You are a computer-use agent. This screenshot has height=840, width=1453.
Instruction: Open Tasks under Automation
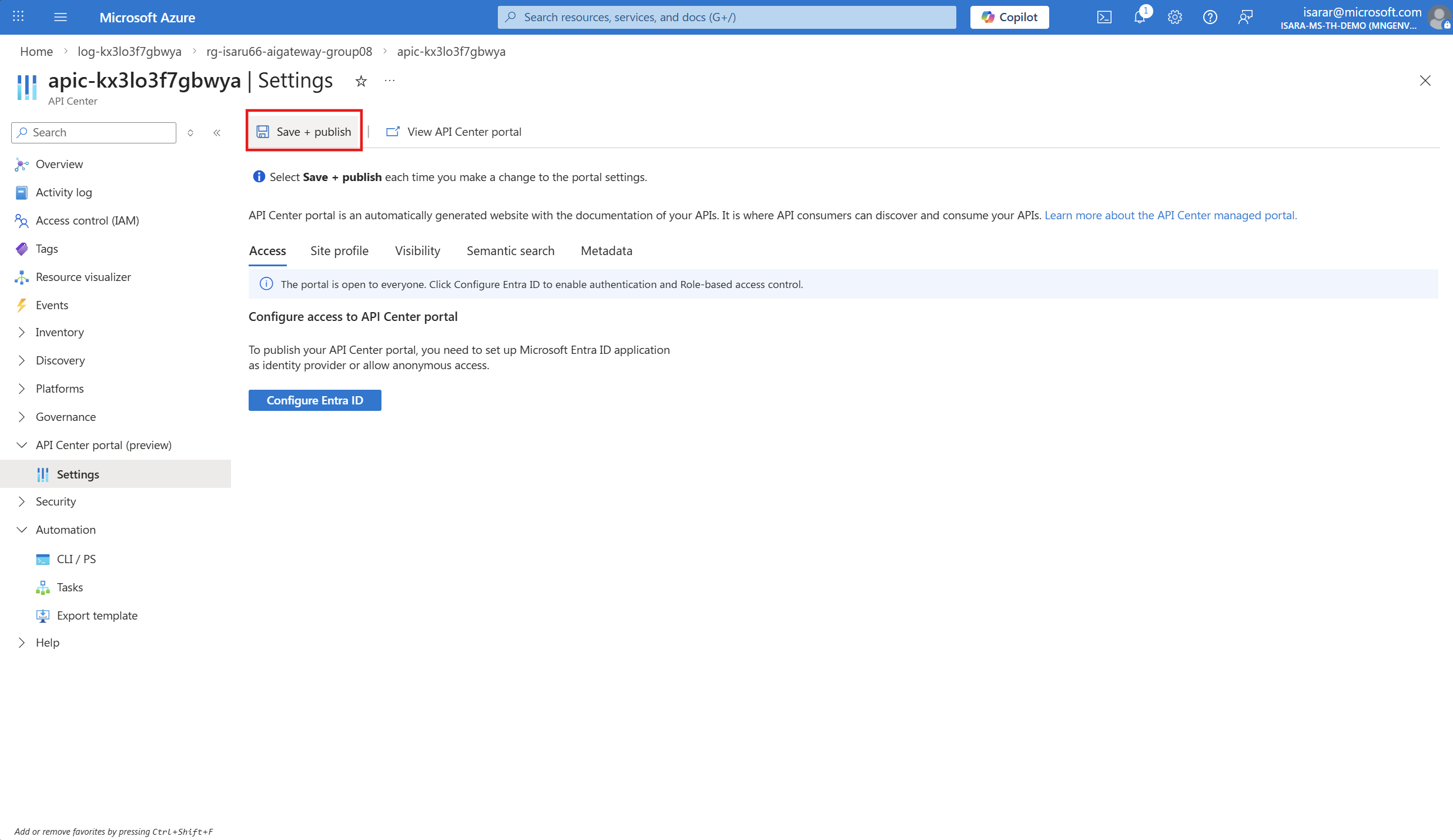click(69, 587)
